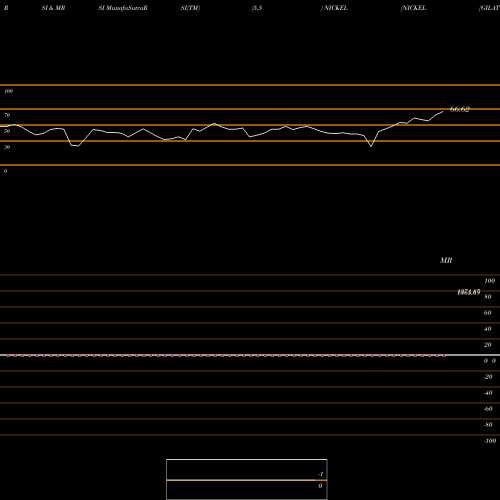Click the 'SI & MR' header text

click(53, 8)
